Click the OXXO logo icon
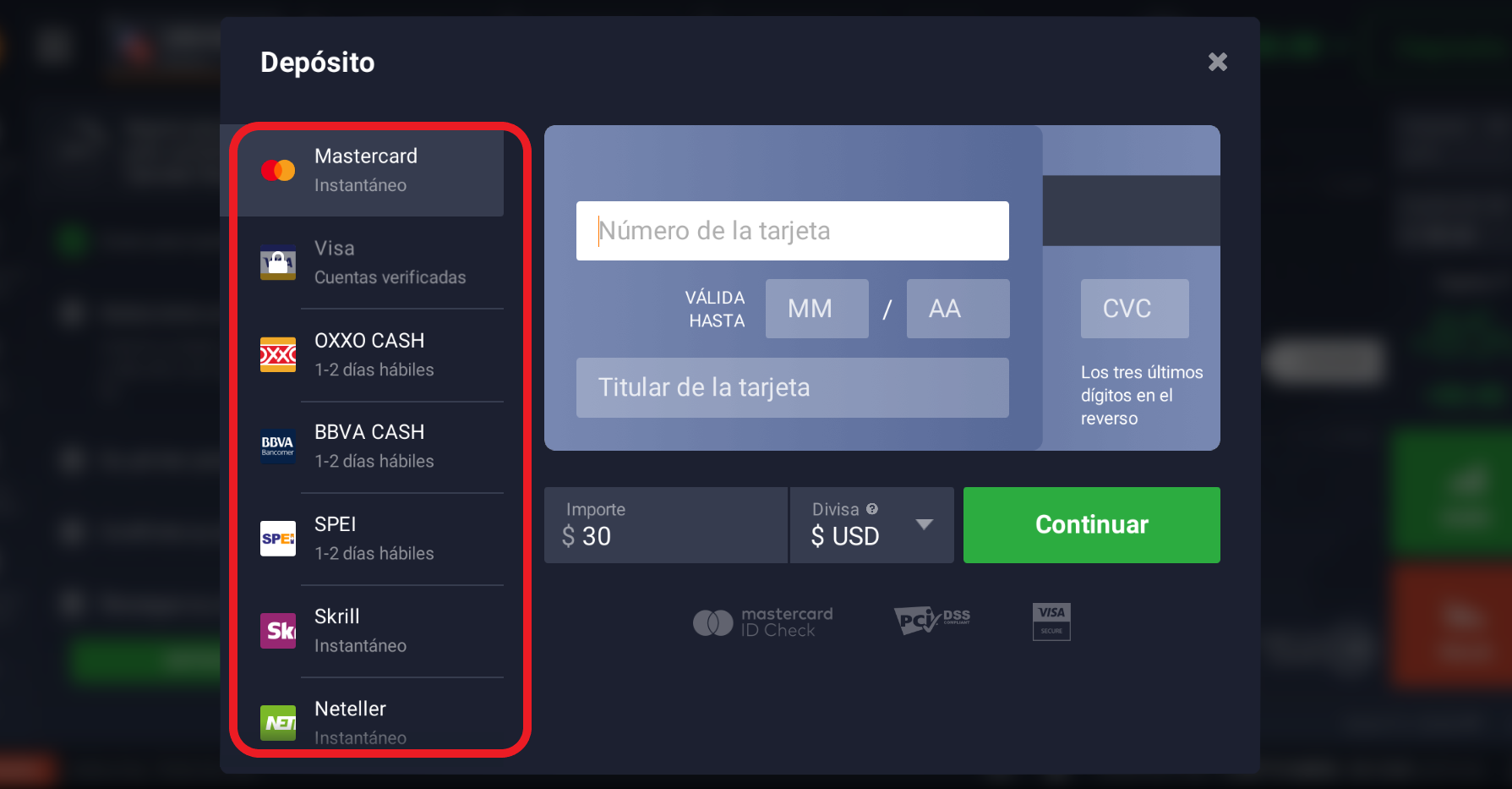Viewport: 1512px width, 789px height. click(278, 354)
